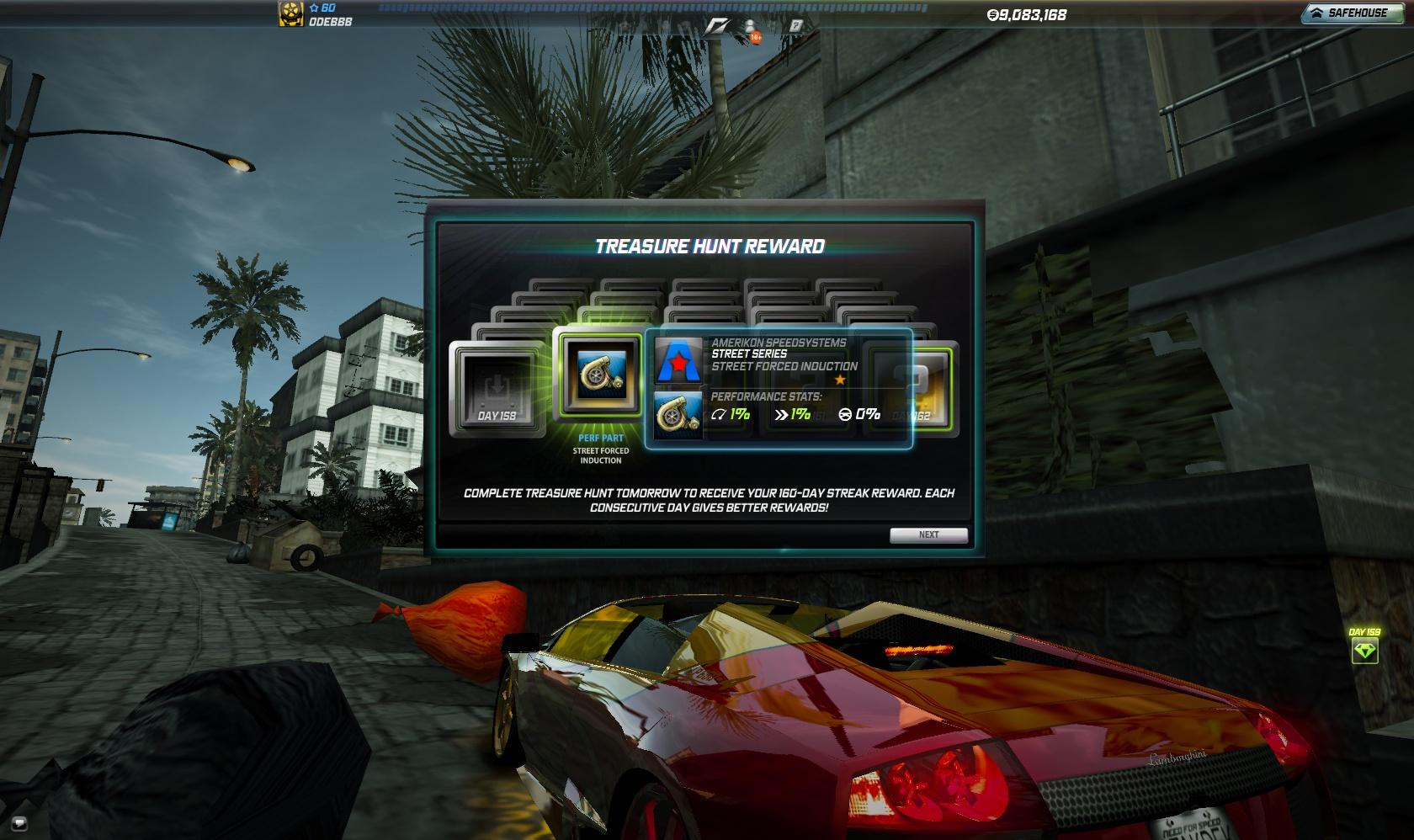Screen dimensions: 1414x840
Task: Click the Day 159 treasure gem icon
Action: [1364, 651]
